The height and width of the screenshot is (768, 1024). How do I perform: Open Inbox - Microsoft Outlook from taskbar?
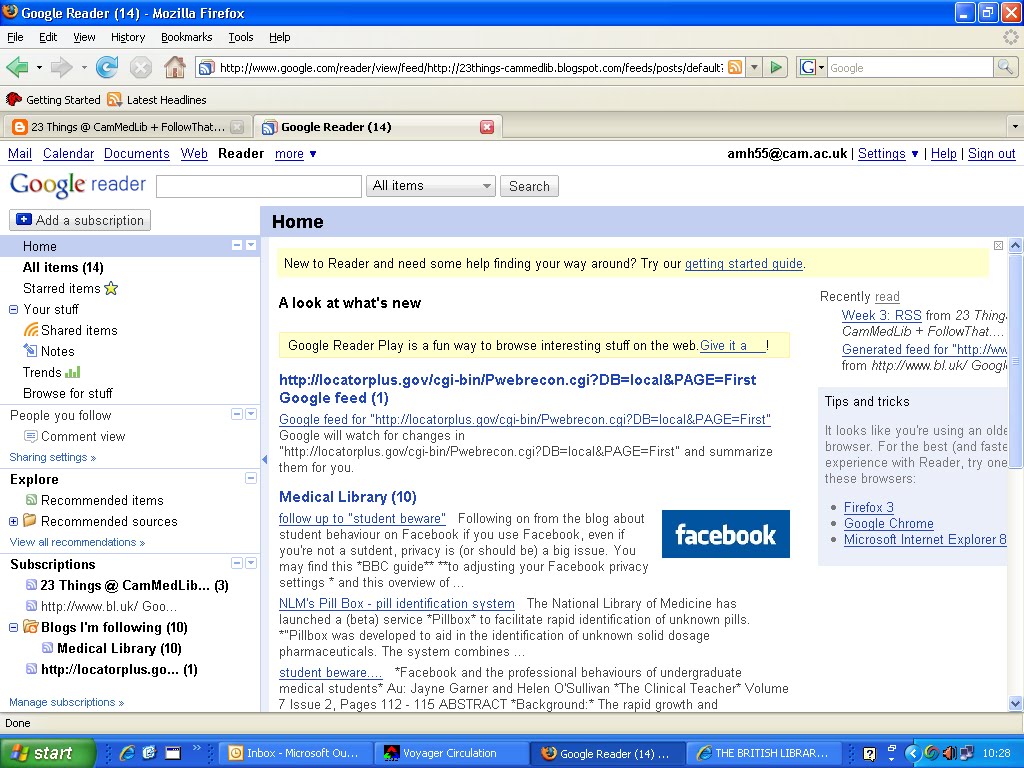pyautogui.click(x=296, y=753)
